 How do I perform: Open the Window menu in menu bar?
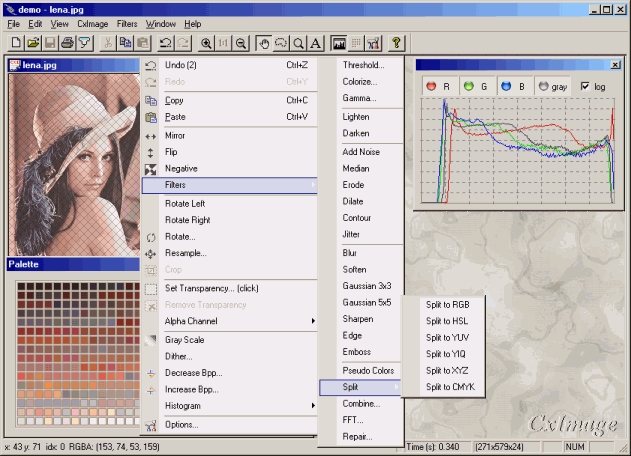pos(159,23)
